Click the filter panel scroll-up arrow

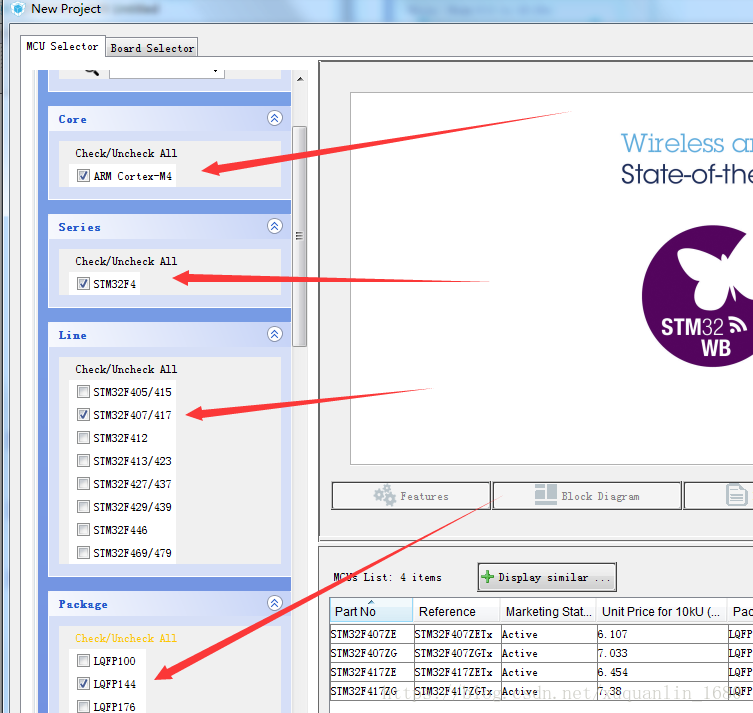[300, 79]
